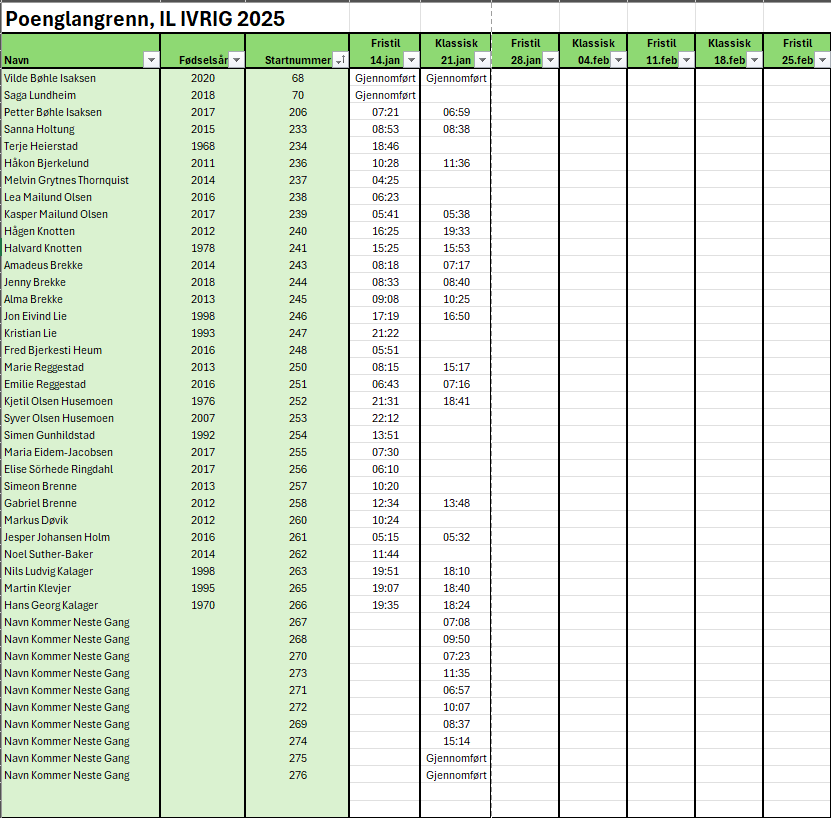This screenshot has height=818, width=831.
Task: Click the Startnummer sort filter button
Action: pos(341,60)
